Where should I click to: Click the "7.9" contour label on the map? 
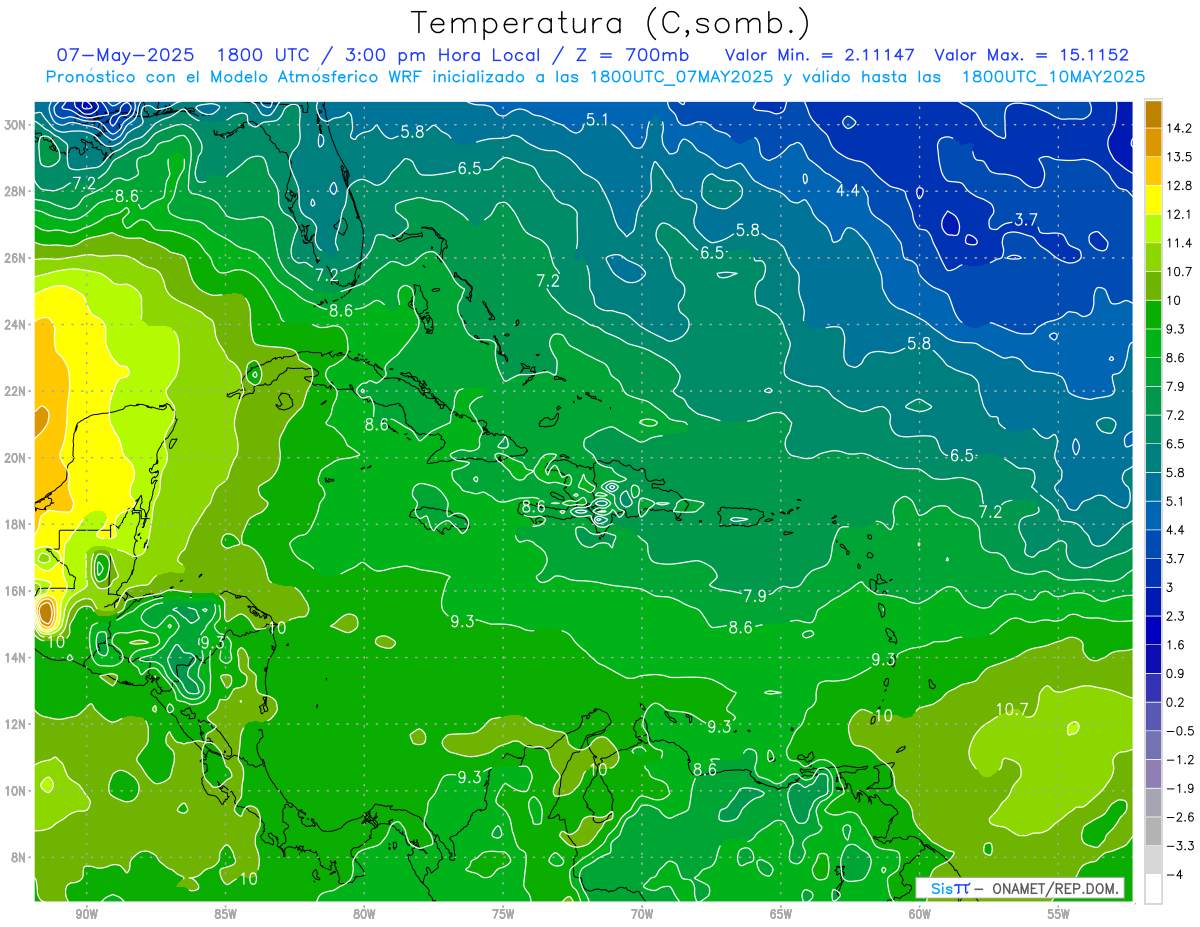point(755,596)
